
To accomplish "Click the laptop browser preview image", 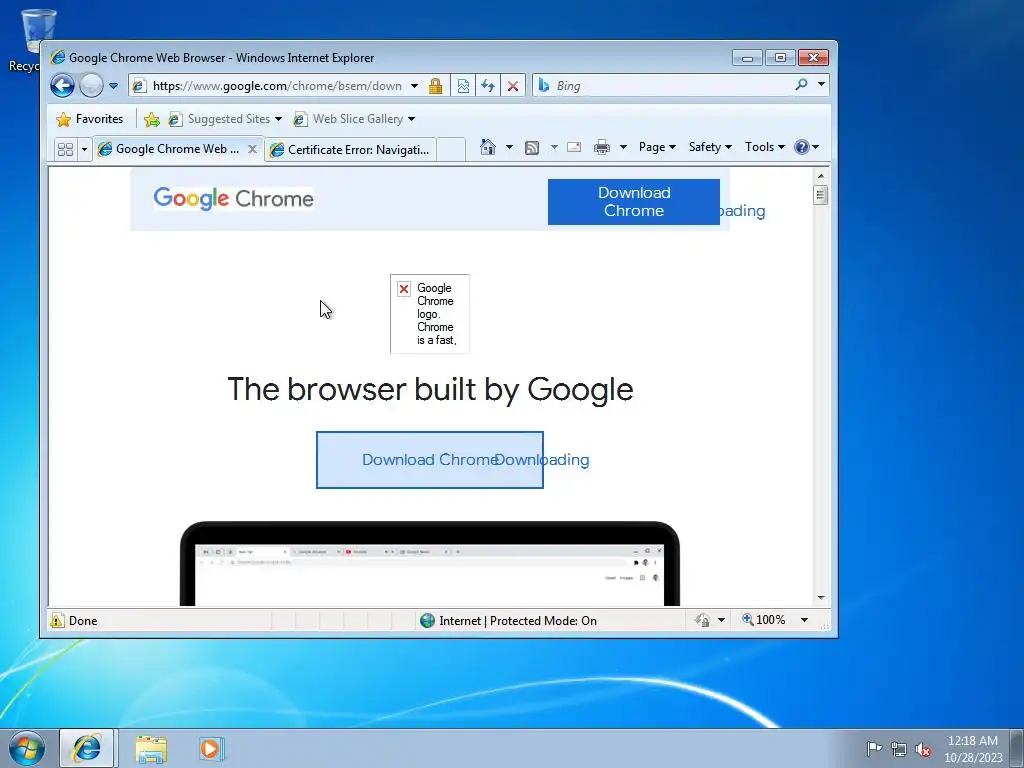I will [430, 564].
